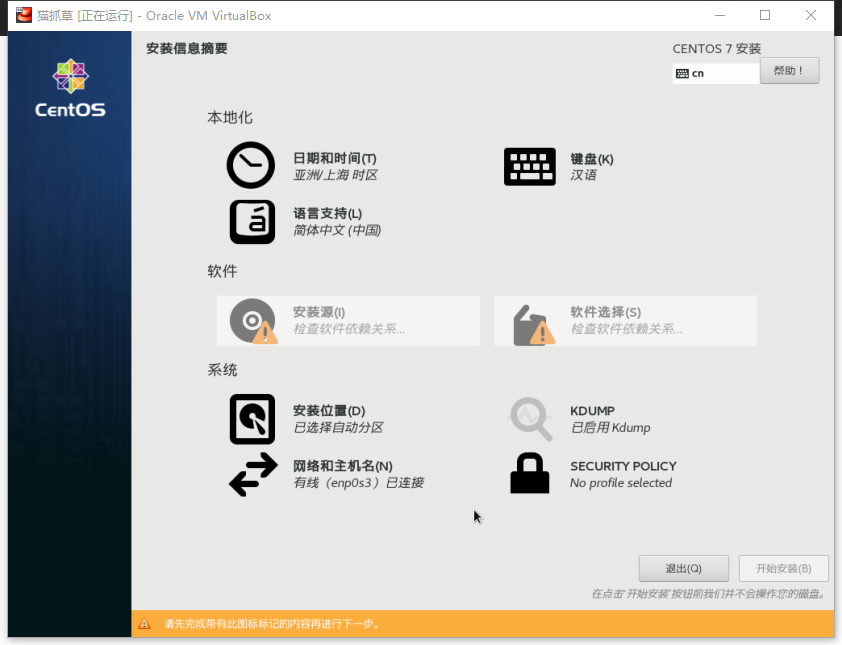842x645 pixels.
Task: Click the 已启用 Kdump status text
Action: 610,427
